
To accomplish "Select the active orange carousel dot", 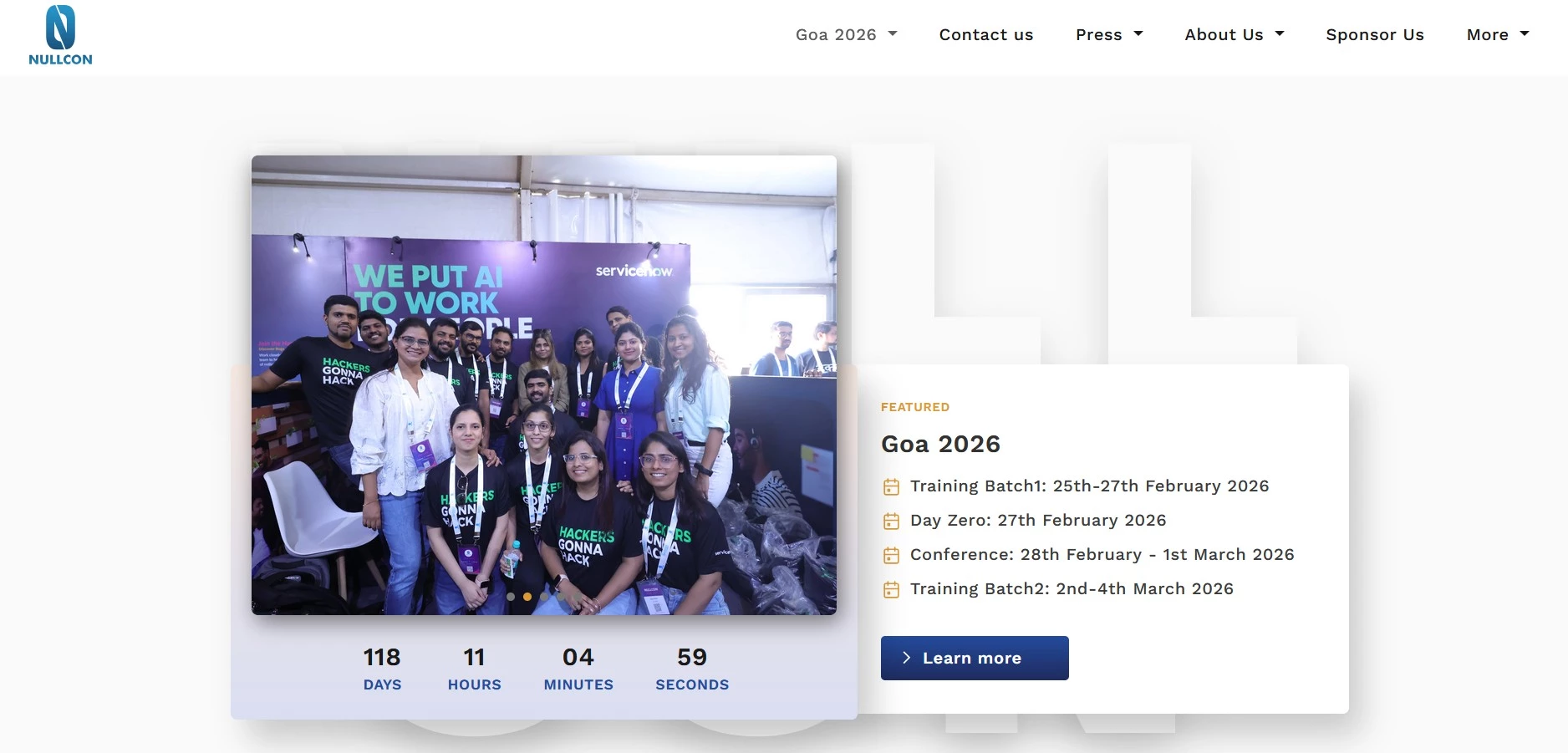I will point(527,597).
